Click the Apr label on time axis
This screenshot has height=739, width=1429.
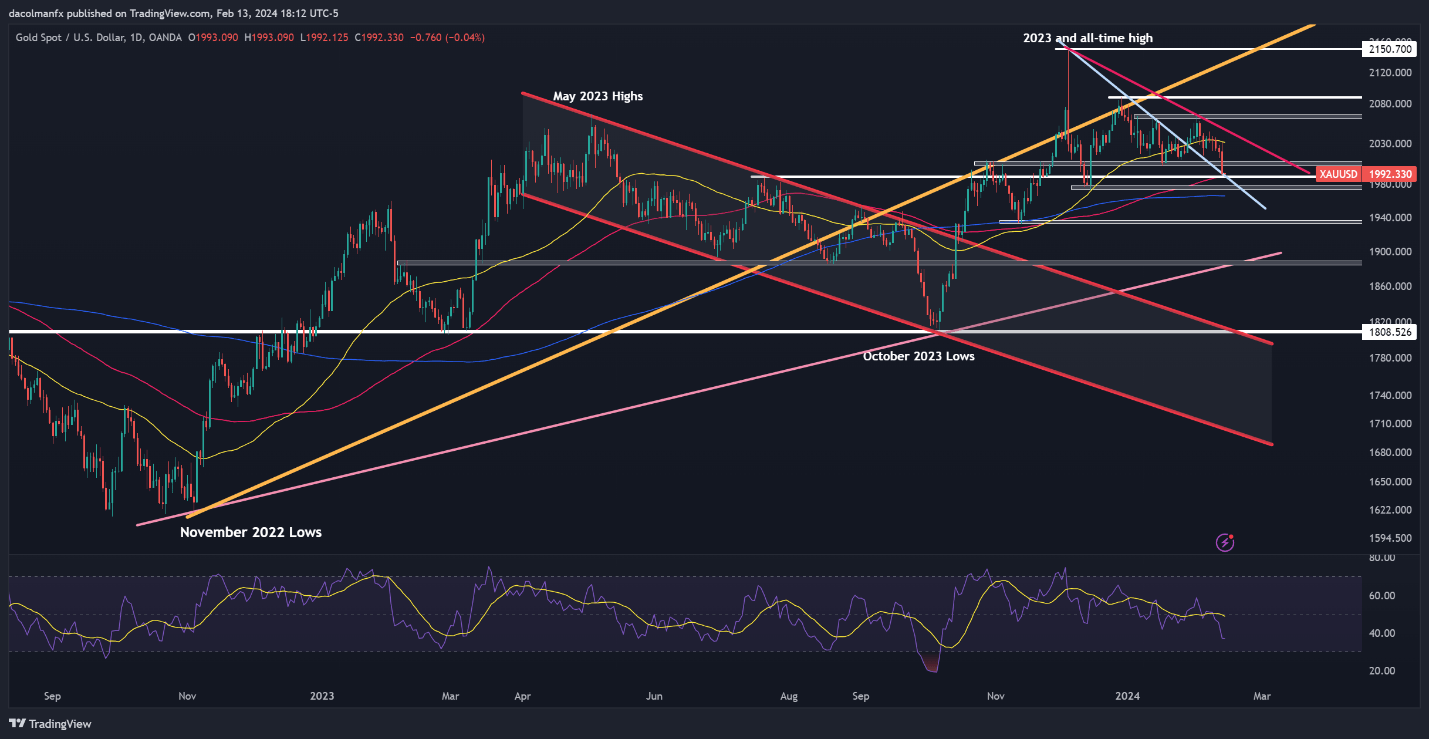coord(522,695)
